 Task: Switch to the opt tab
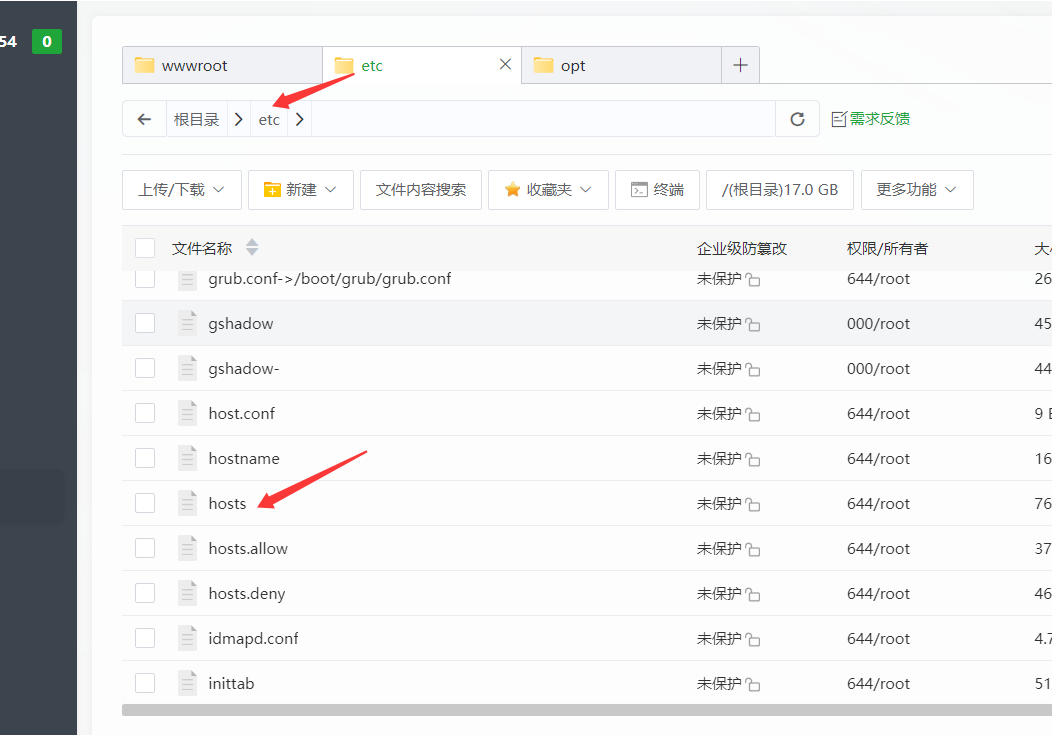click(x=621, y=65)
